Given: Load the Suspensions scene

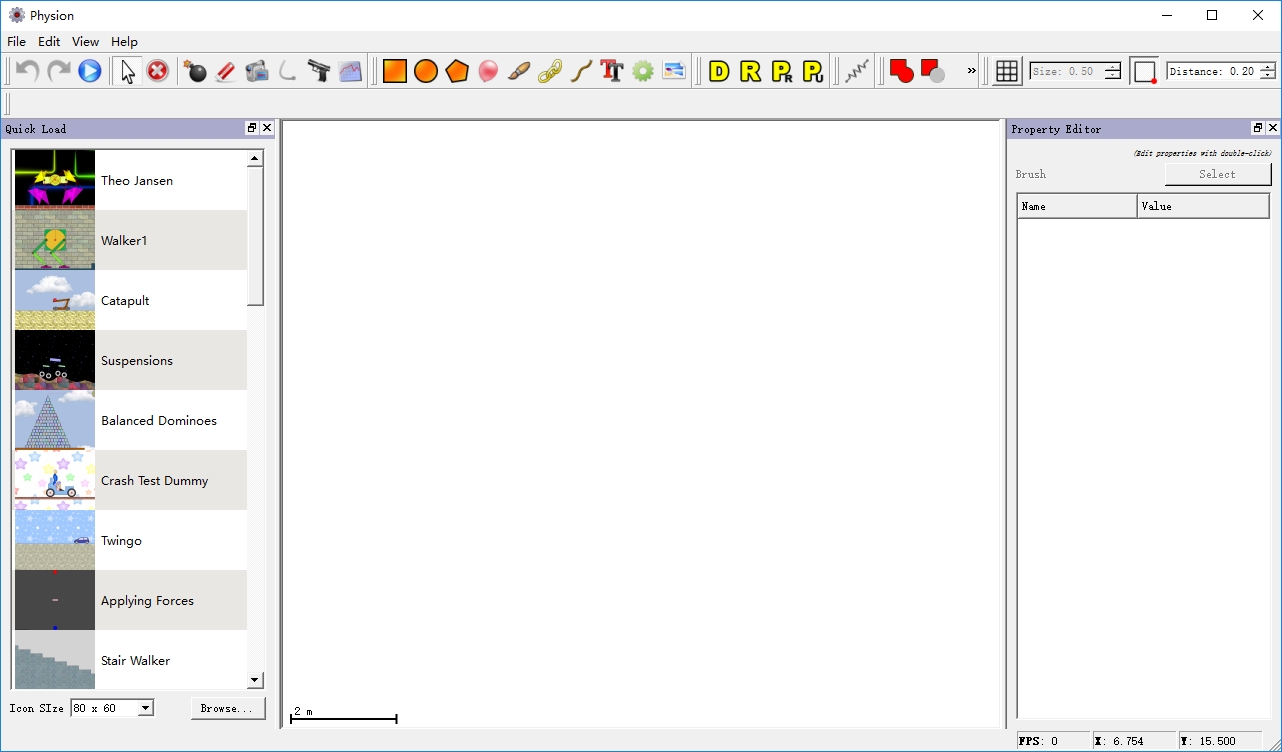Looking at the screenshot, I should click(x=130, y=360).
